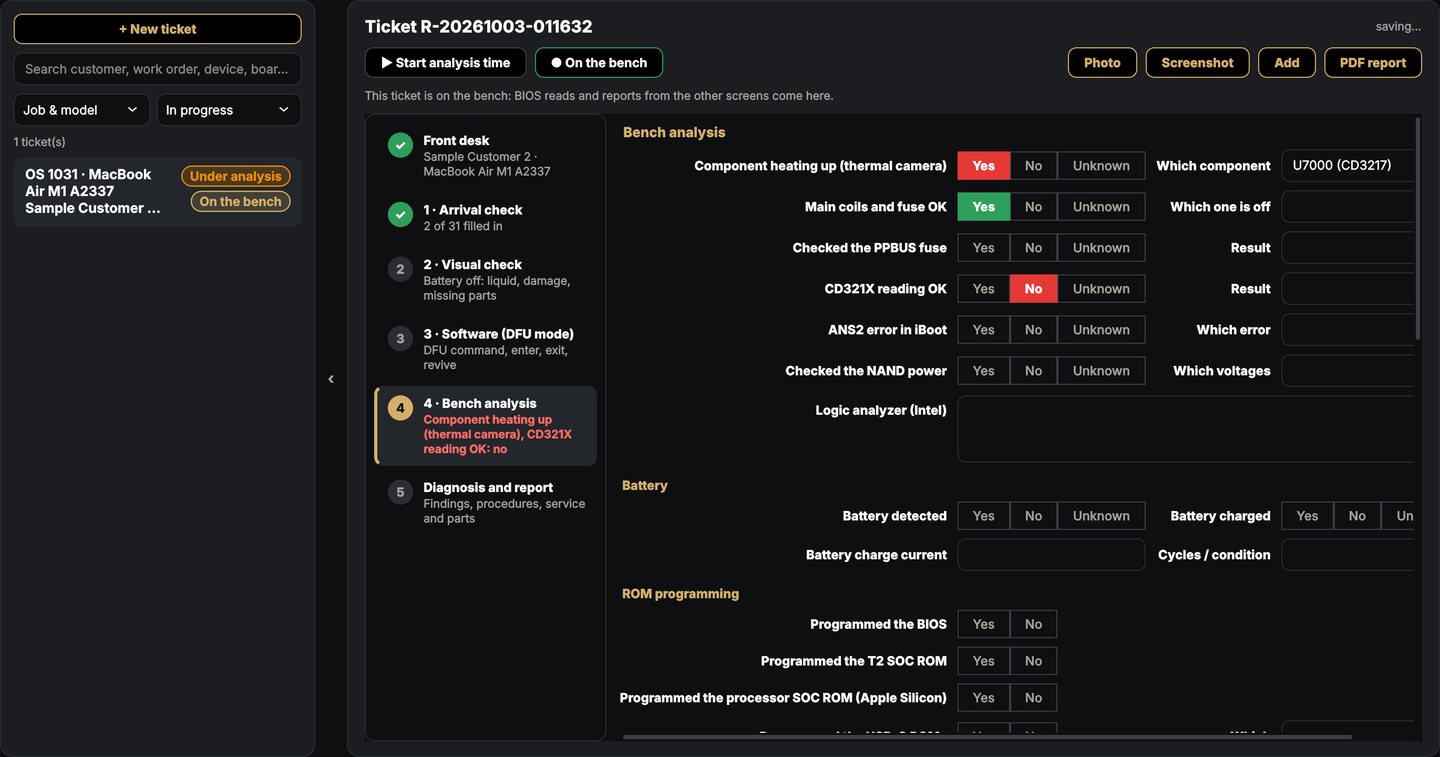Click the step 5 circle for Diagnosis and report
This screenshot has height=757, width=1440.
[400, 492]
